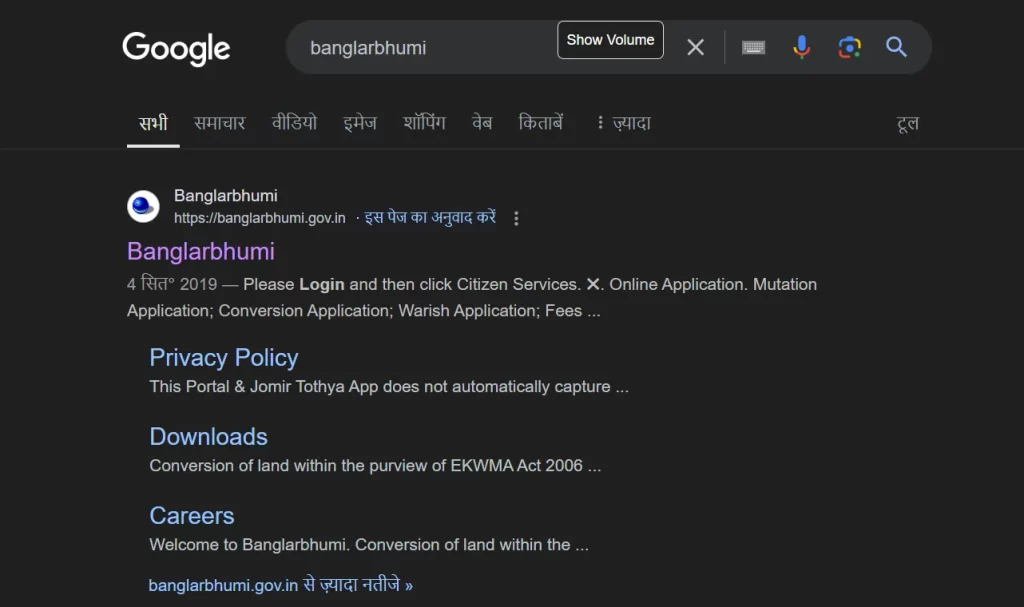Click the Google logo
Viewport: 1024px width, 607px height.
click(176, 48)
